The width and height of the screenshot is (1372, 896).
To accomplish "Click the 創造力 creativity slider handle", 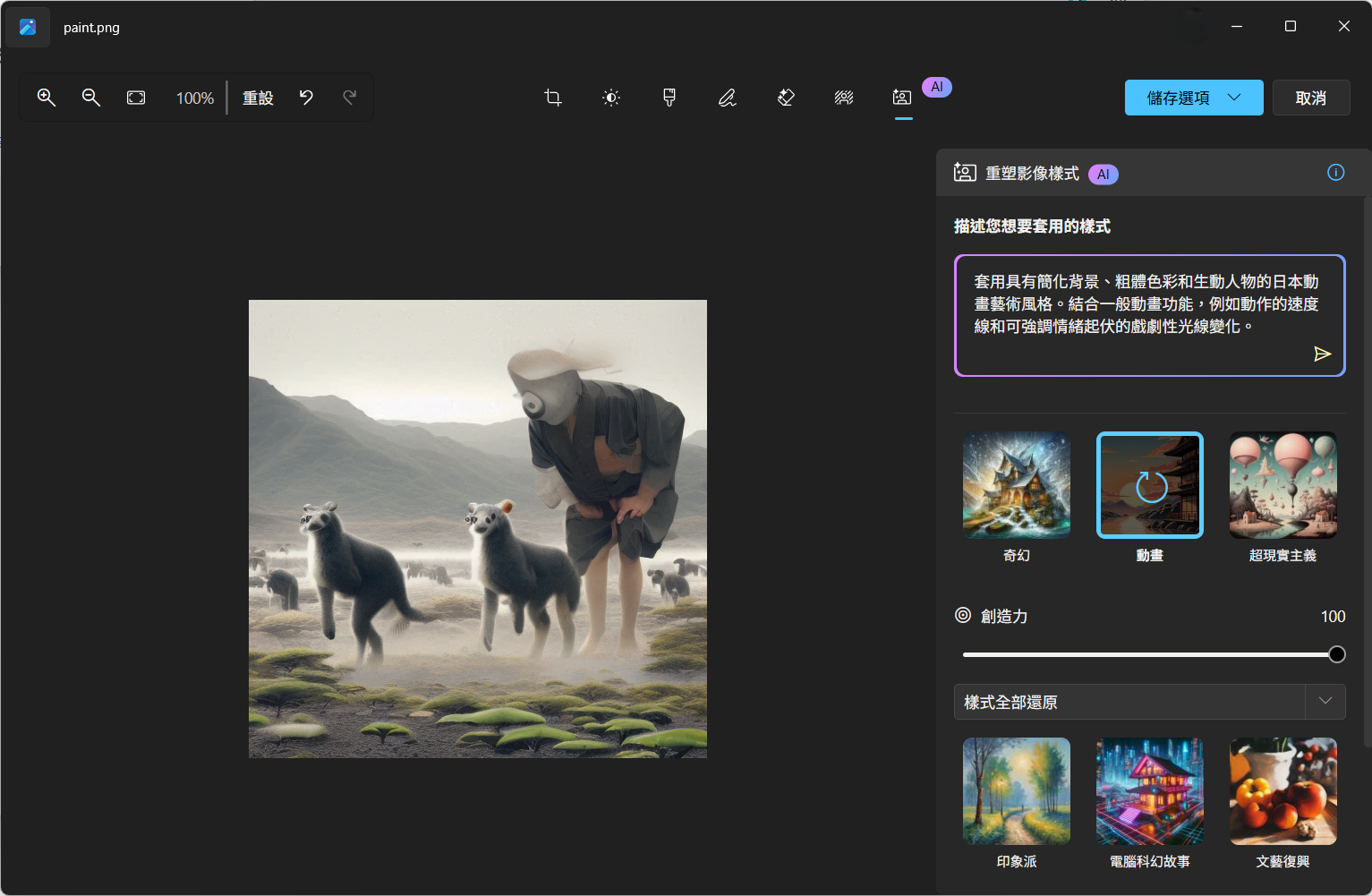I will click(1337, 654).
